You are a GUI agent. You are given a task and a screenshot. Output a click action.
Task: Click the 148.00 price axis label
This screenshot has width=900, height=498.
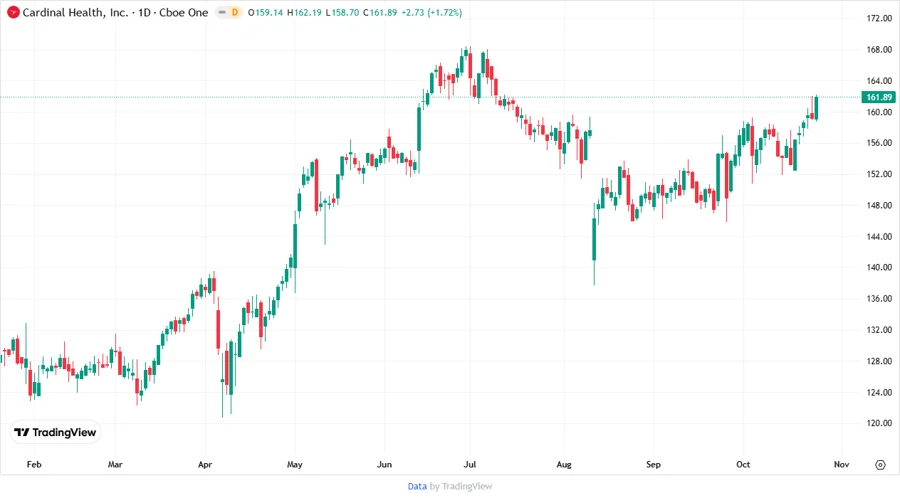click(x=879, y=205)
